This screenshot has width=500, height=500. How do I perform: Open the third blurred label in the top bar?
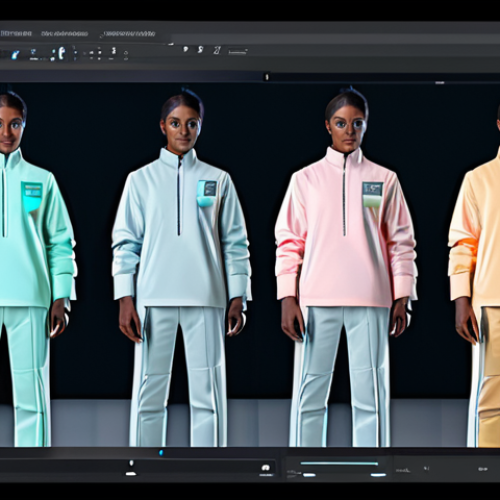pyautogui.click(x=129, y=34)
